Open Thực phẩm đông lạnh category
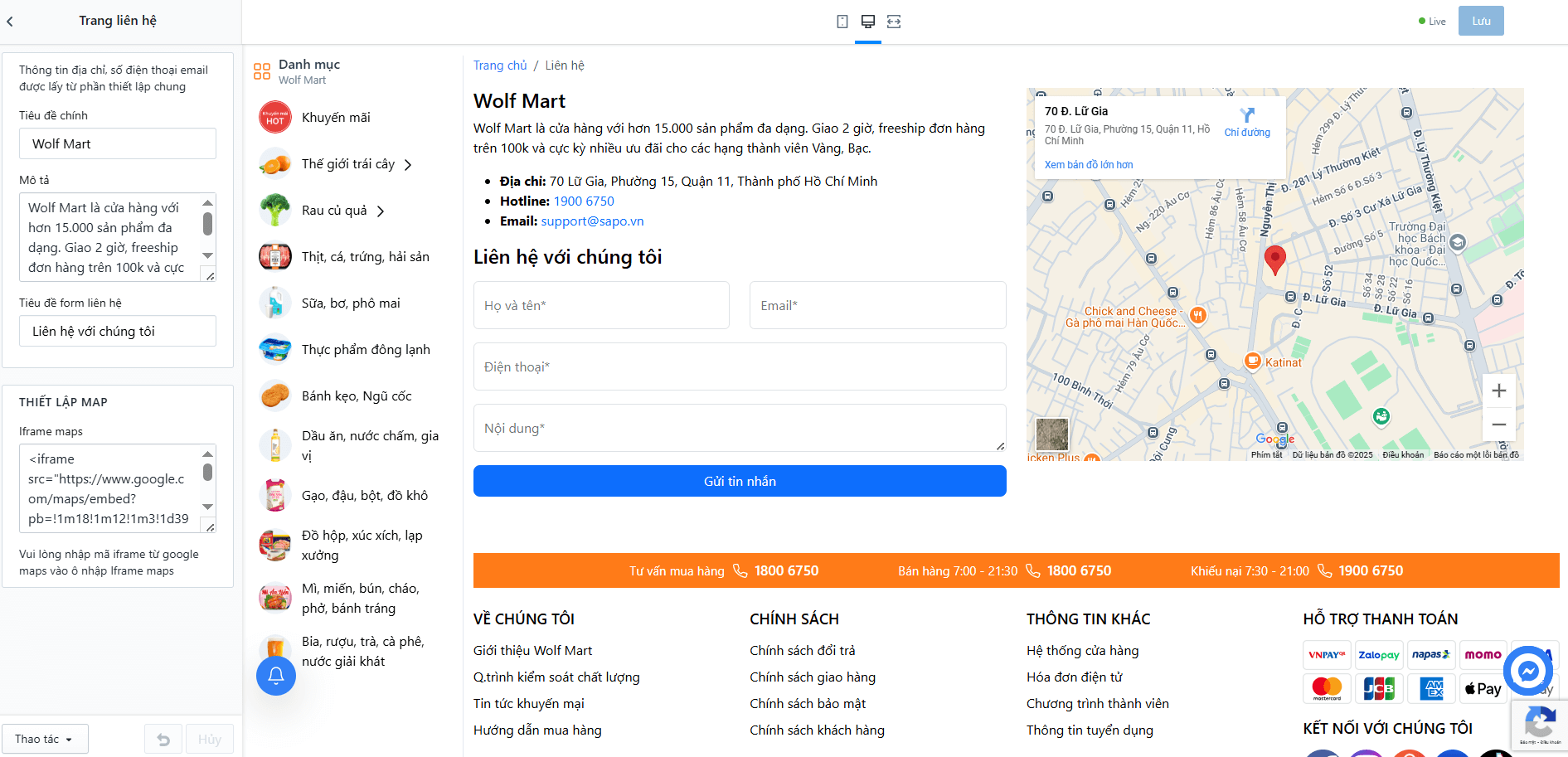 (x=366, y=350)
